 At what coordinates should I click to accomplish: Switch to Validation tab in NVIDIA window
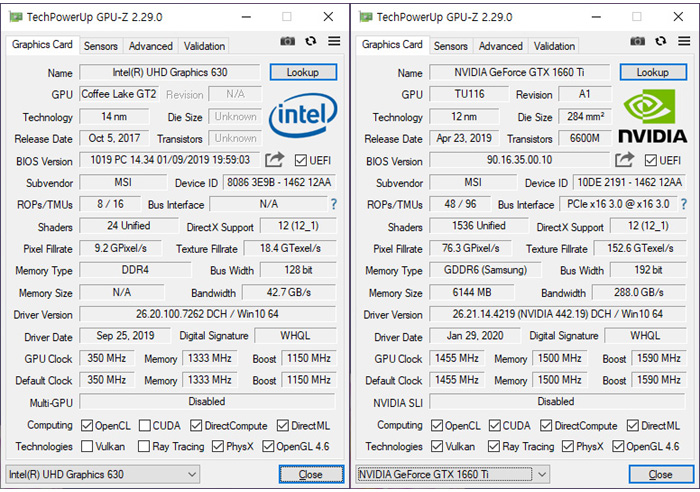coord(554,46)
